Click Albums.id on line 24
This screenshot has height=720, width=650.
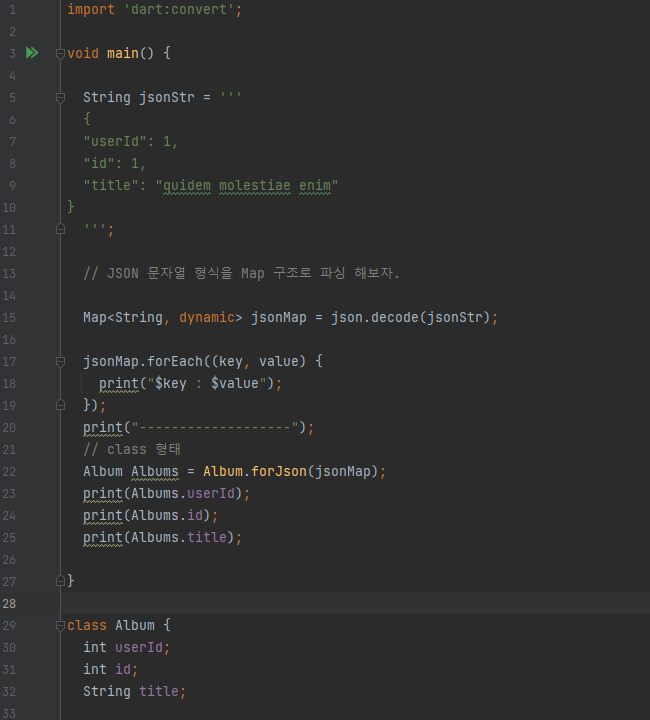(x=167, y=516)
